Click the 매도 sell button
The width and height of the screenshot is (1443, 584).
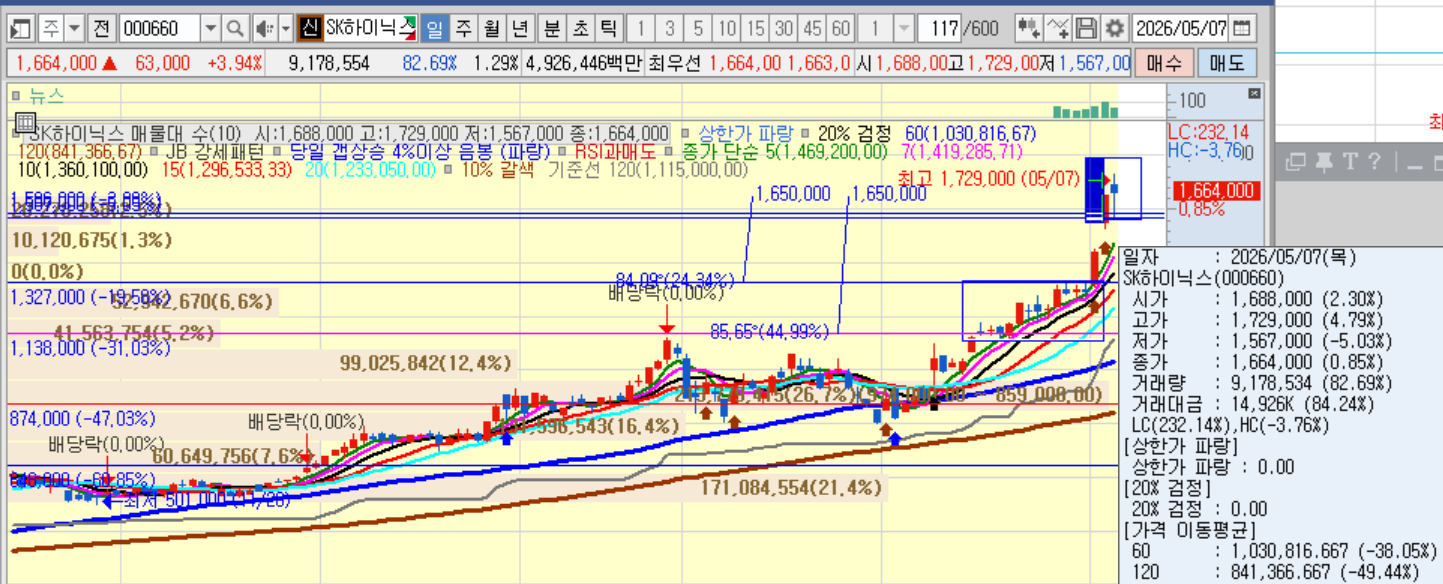[1226, 63]
